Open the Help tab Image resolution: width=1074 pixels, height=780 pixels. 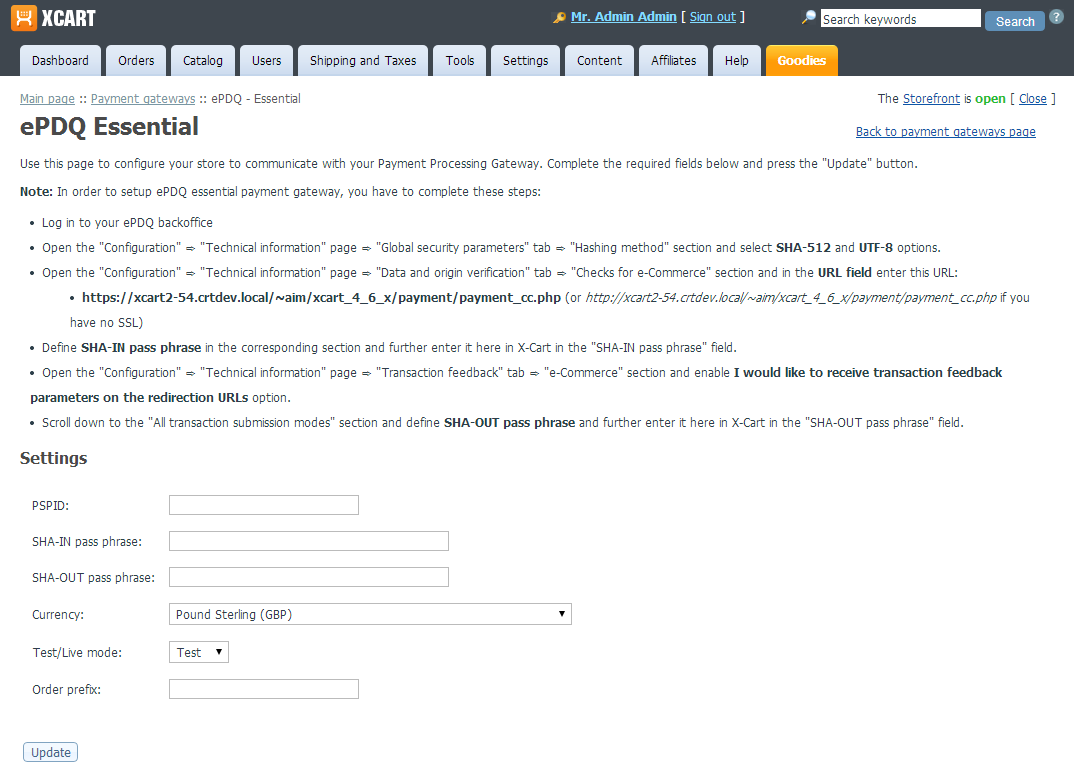click(736, 60)
